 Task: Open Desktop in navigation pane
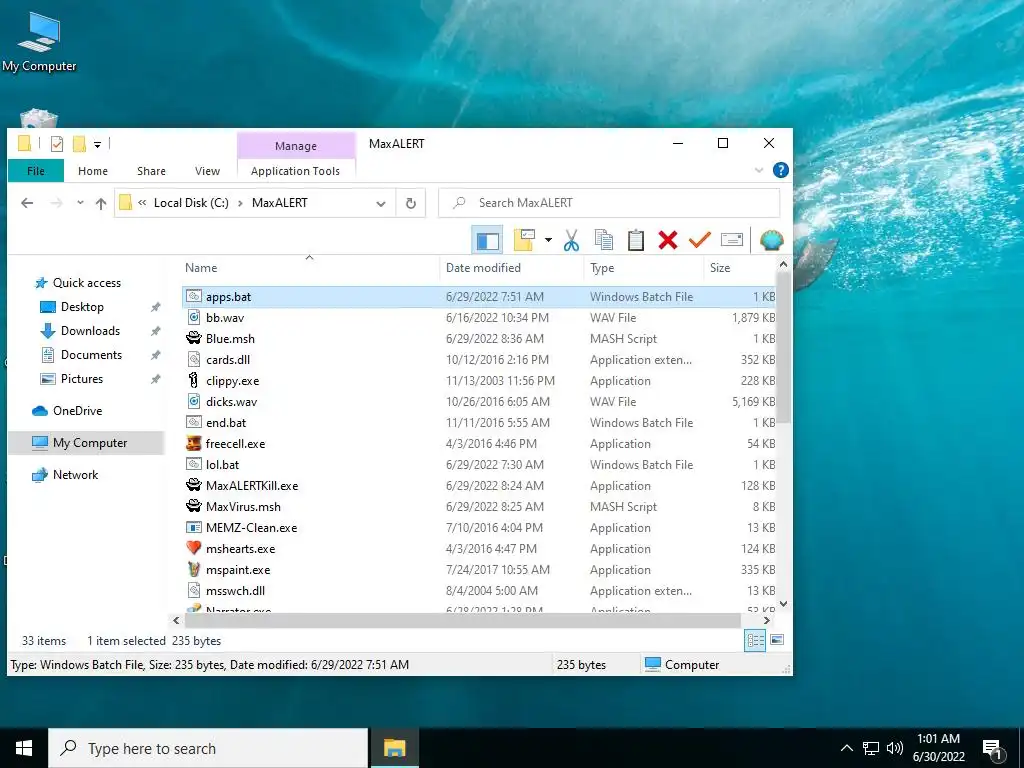82,307
